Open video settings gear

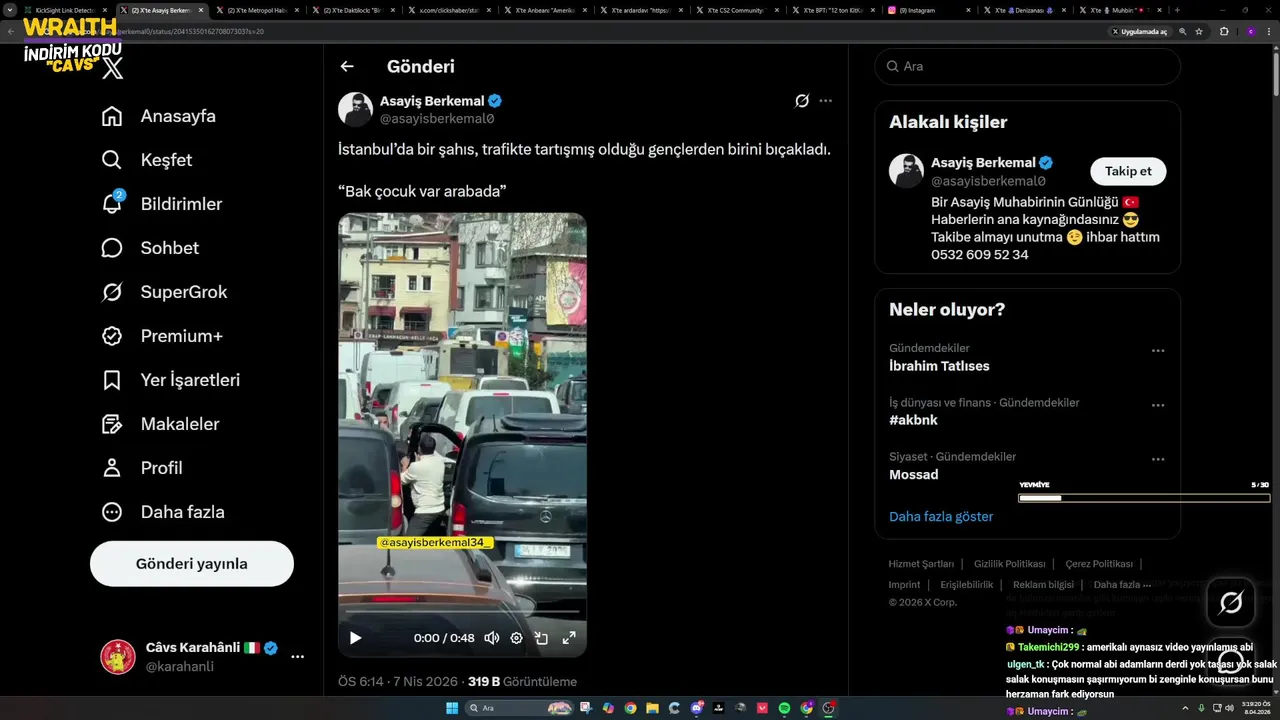point(516,637)
